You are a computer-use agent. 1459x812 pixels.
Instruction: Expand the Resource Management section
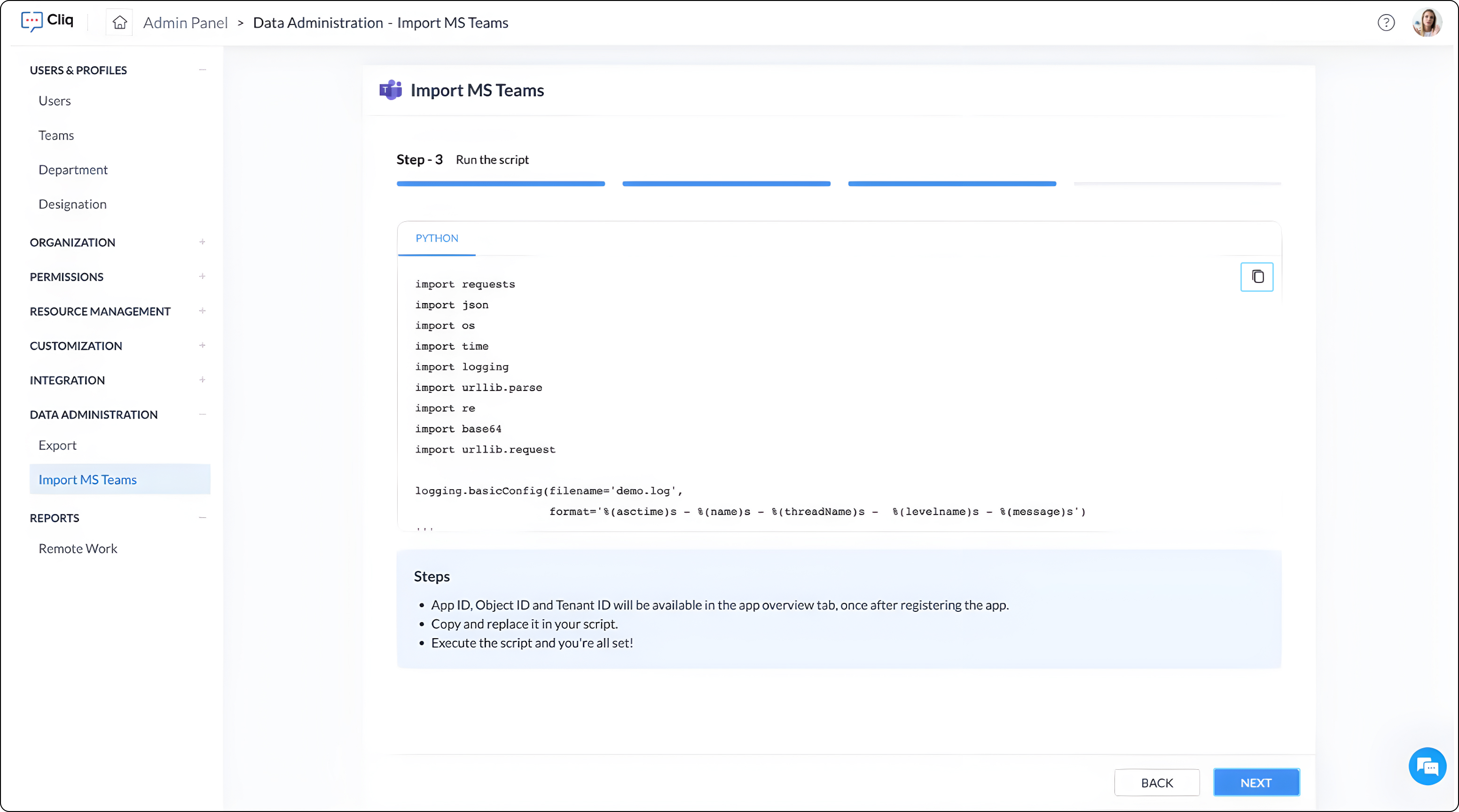[x=202, y=311]
